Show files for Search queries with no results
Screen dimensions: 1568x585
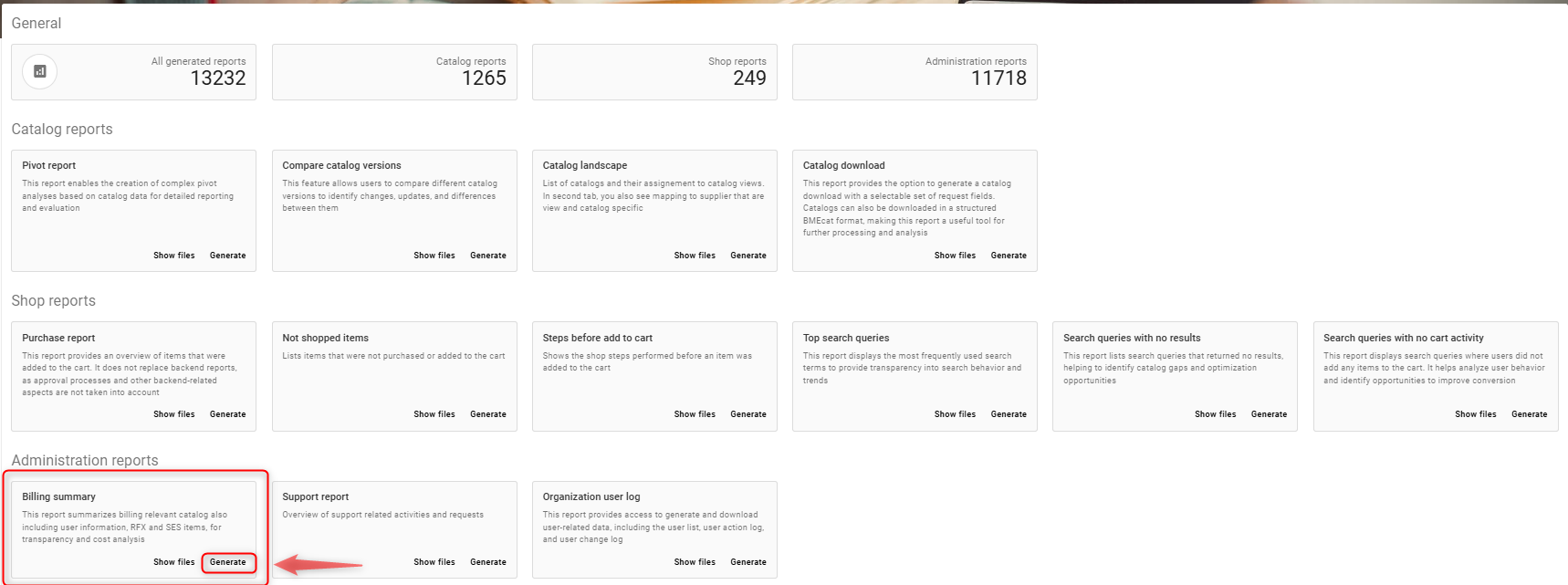point(1216,414)
